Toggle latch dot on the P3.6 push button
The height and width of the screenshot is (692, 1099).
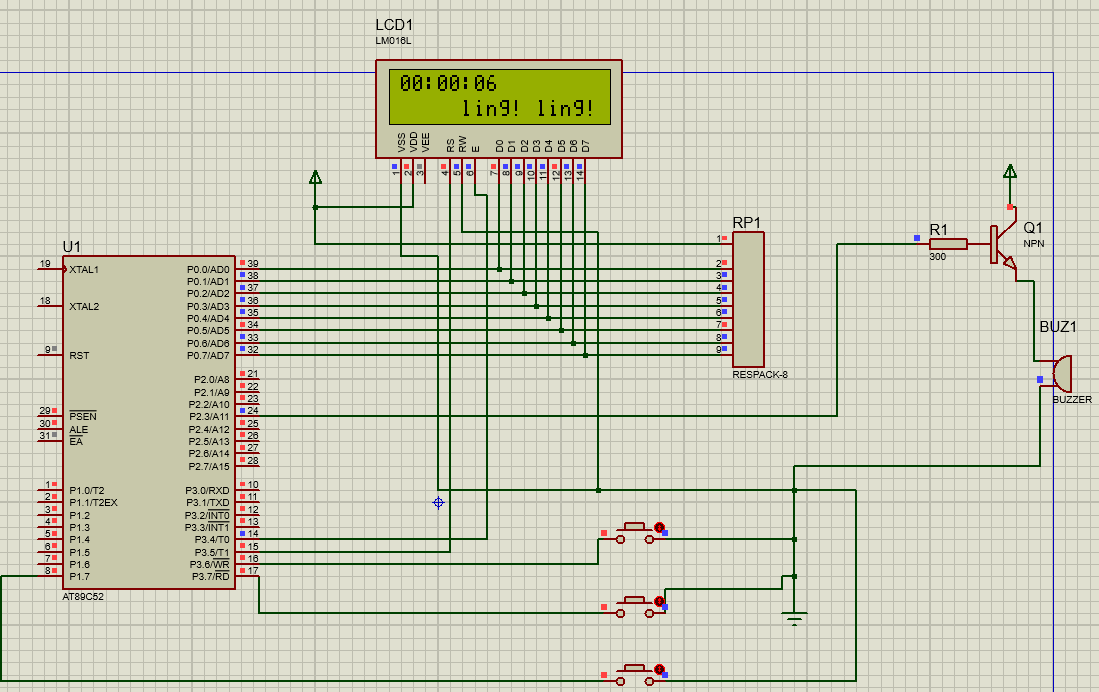[x=659, y=527]
